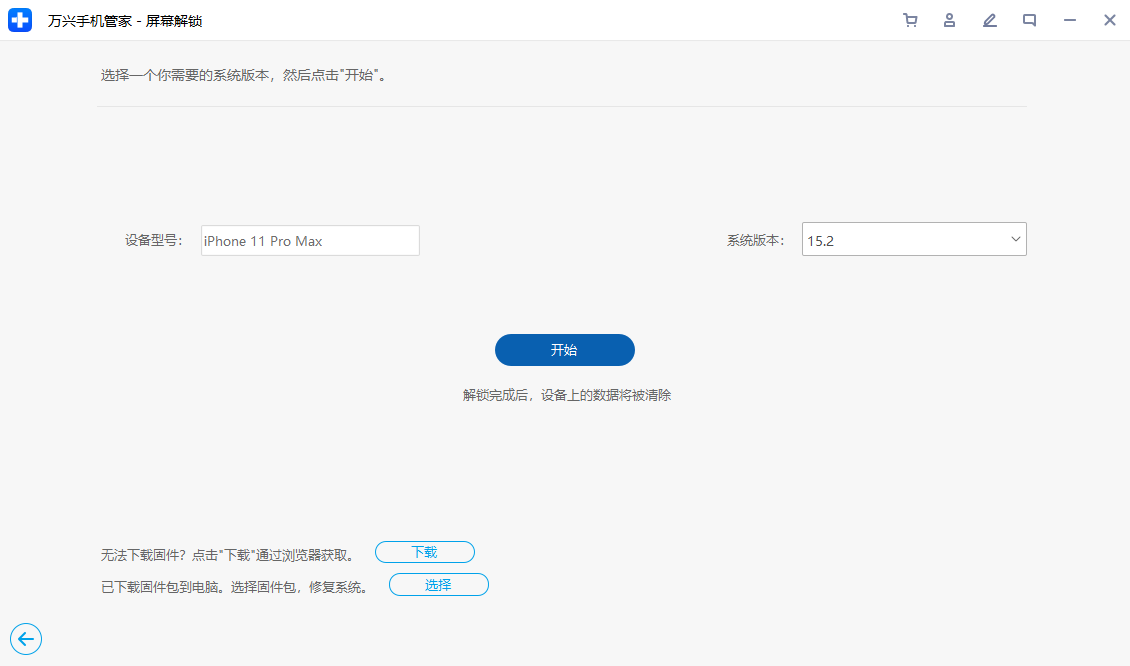Click the 万兴手机管家 app logo

click(20, 20)
